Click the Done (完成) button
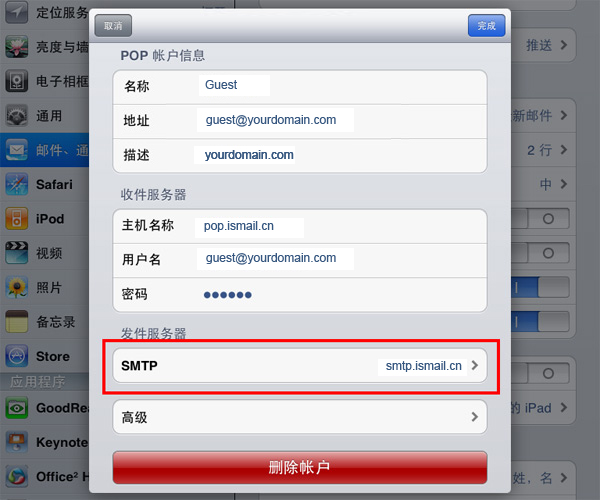The image size is (600, 500). pos(486,26)
